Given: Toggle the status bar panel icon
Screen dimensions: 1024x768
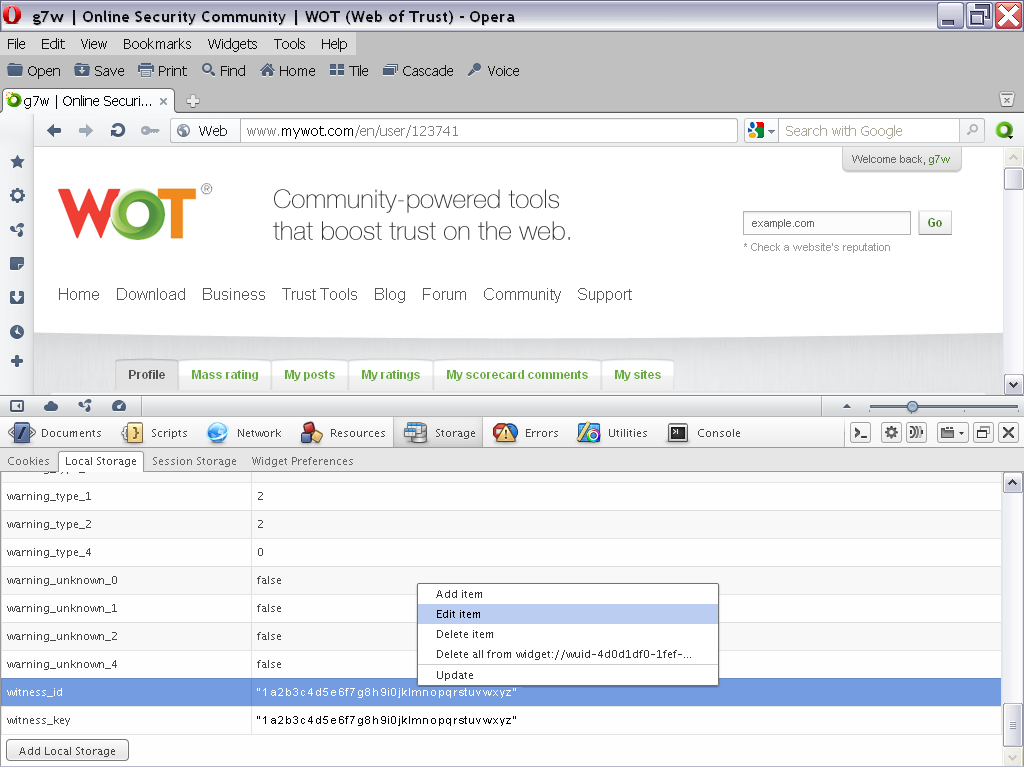Looking at the screenshot, I should pyautogui.click(x=17, y=406).
